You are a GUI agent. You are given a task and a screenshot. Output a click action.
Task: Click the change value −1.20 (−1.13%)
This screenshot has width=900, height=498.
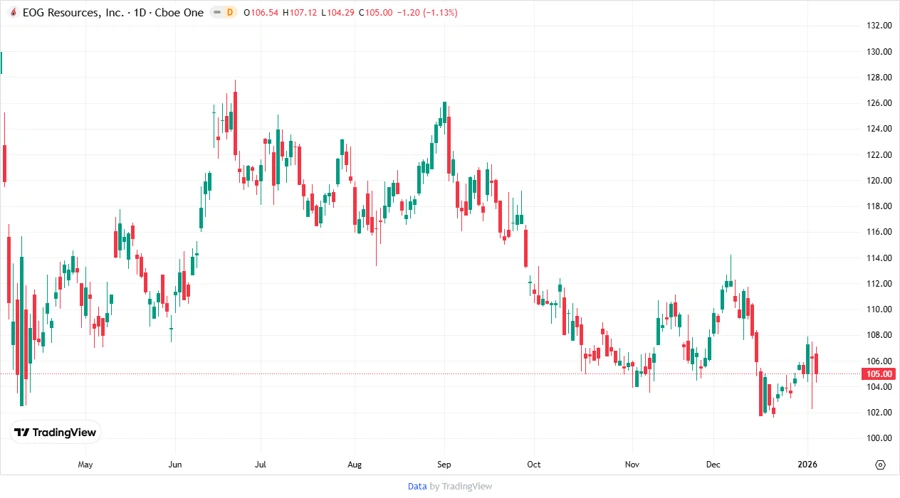[427, 13]
